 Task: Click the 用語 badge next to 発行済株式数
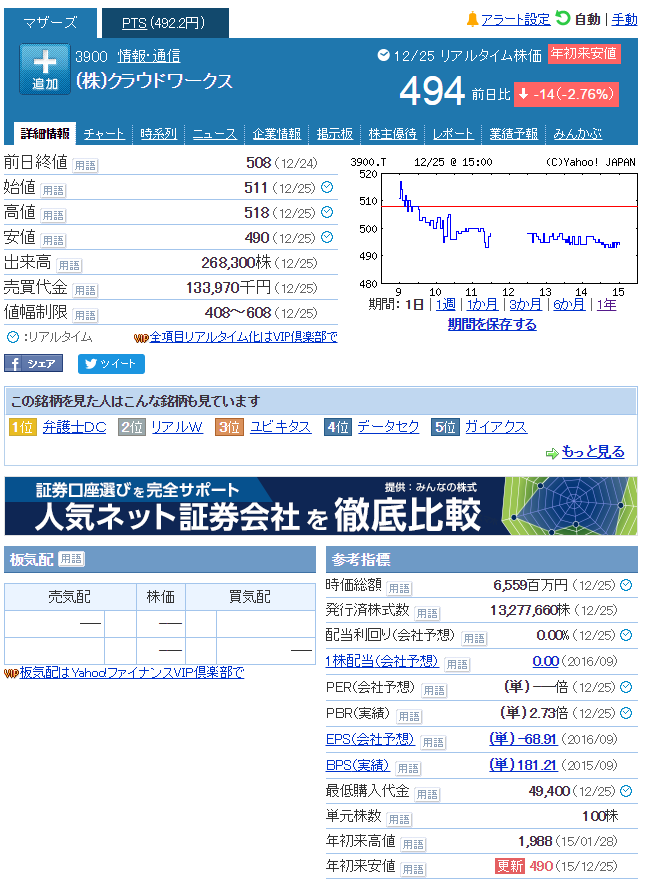(x=427, y=614)
